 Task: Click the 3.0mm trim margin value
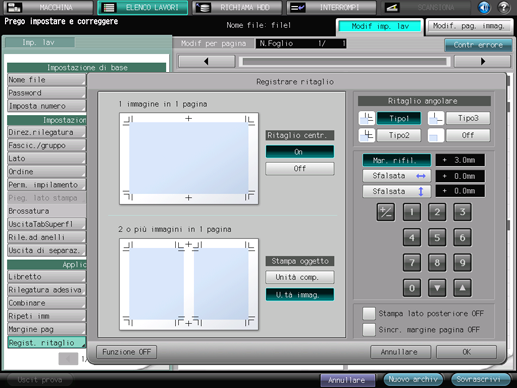point(460,160)
